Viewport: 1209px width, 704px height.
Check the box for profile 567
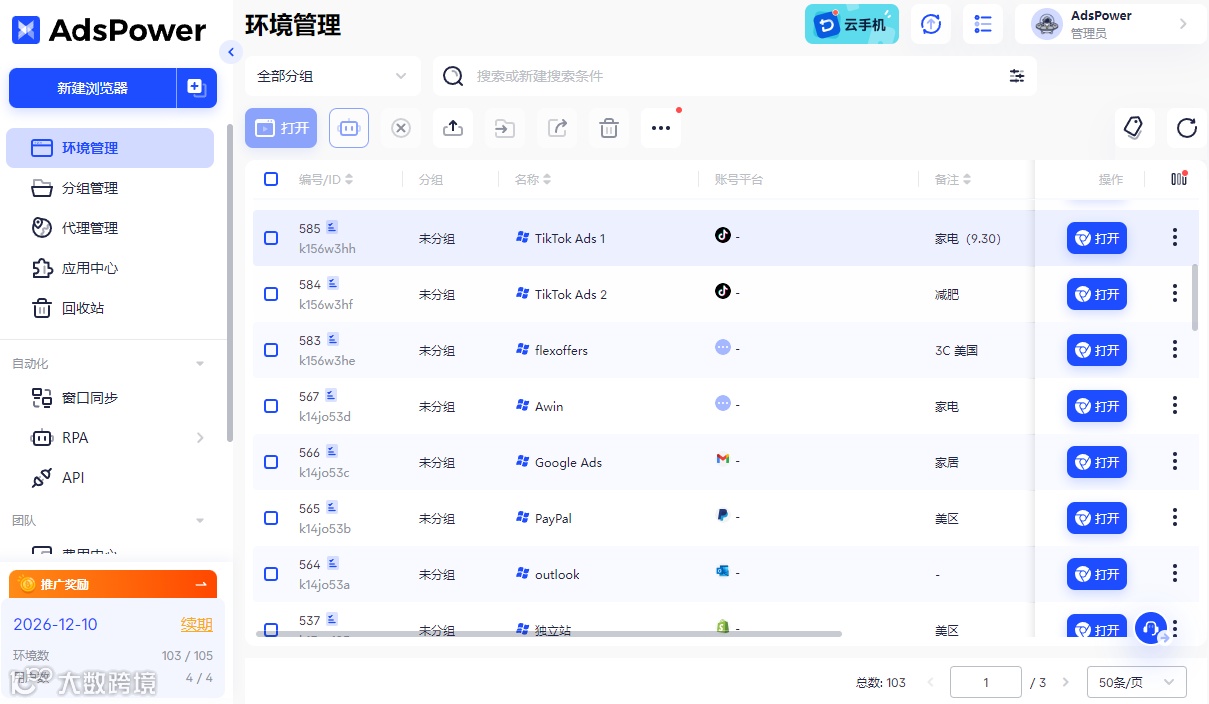point(271,406)
